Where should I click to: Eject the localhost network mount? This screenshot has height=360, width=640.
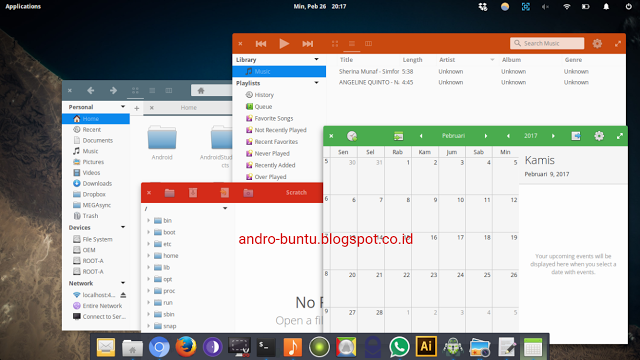pos(123,295)
